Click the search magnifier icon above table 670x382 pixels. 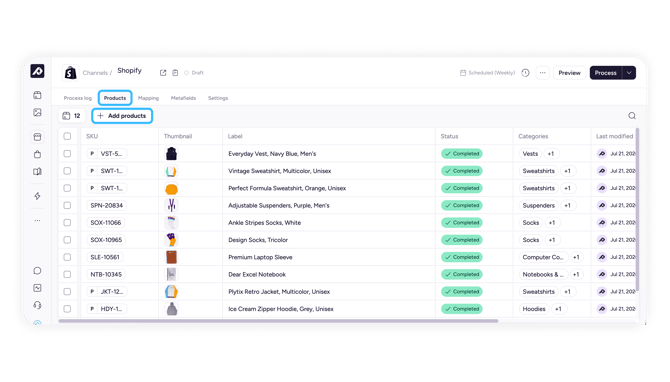[632, 116]
